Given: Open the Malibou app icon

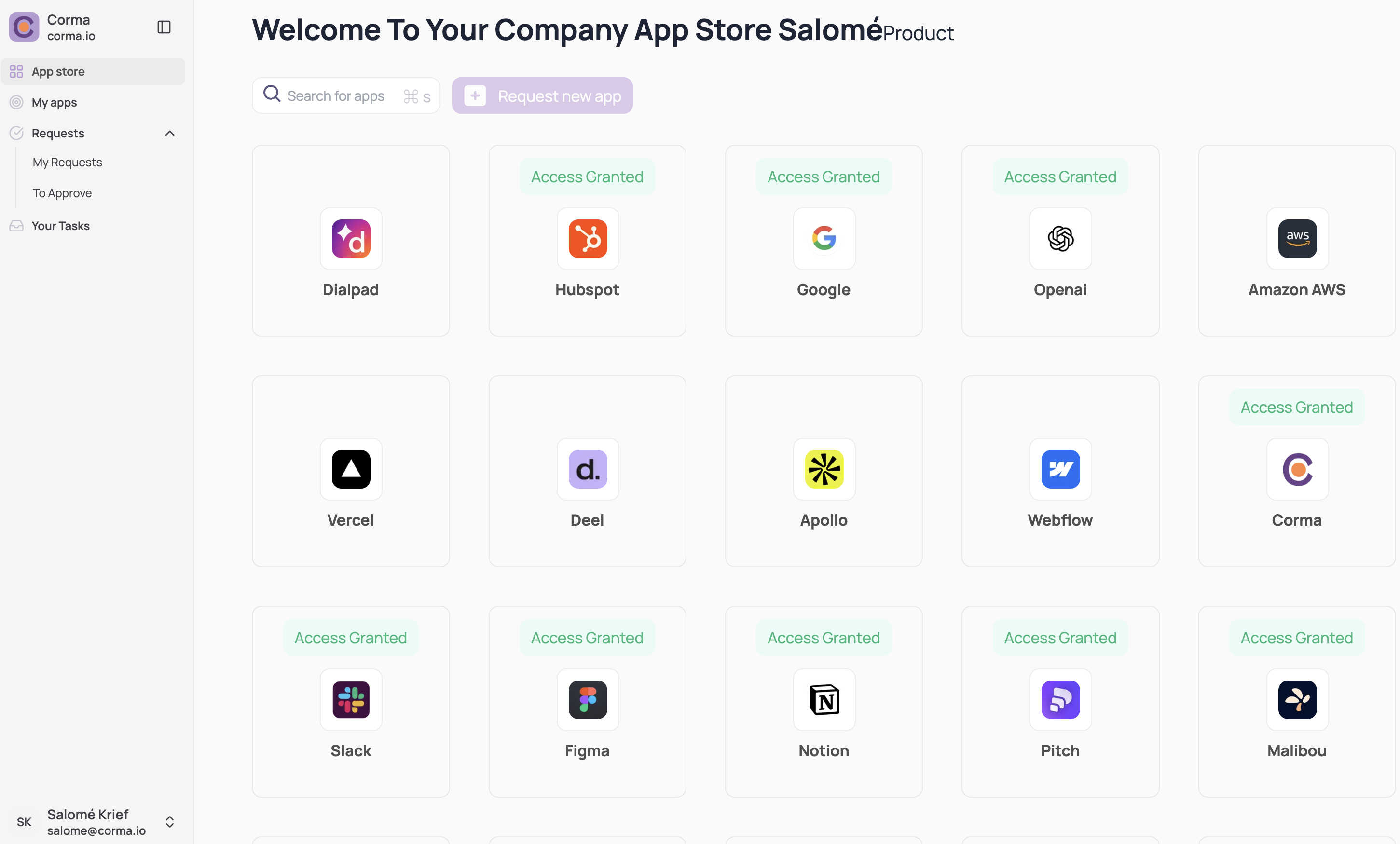Looking at the screenshot, I should (1297, 700).
